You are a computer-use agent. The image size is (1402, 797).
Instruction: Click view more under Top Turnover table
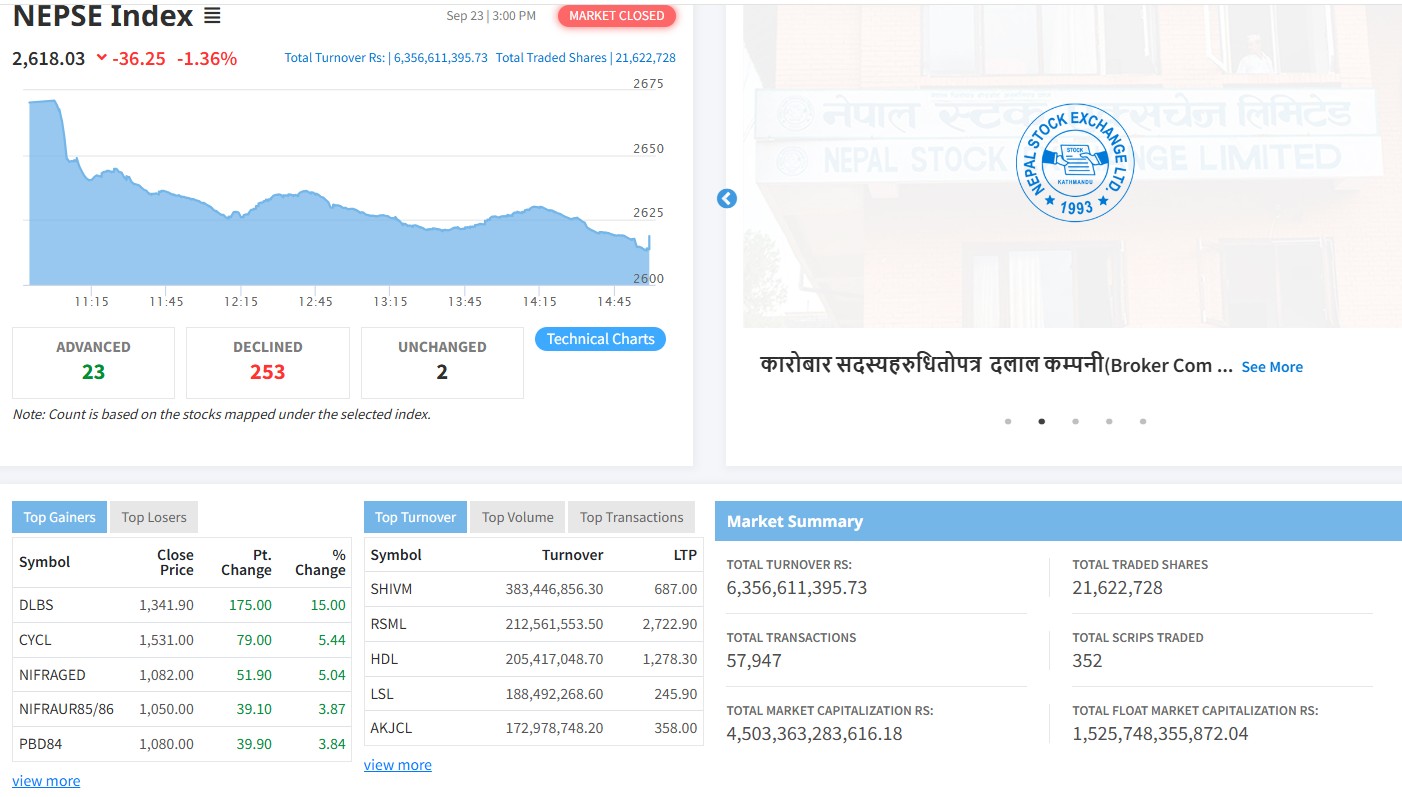pos(398,765)
